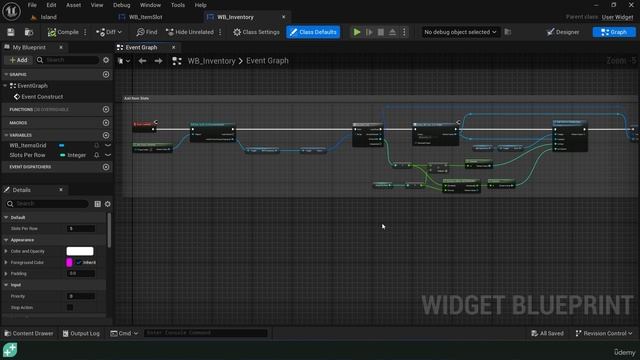Open Find in blueprint
This screenshot has height=360, width=640.
[147, 32]
